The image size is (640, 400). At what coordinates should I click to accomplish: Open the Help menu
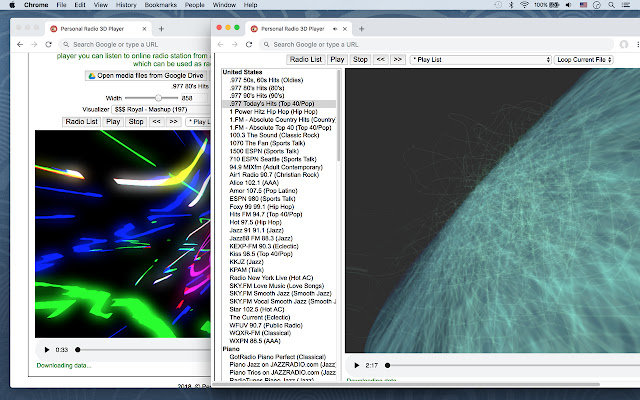coord(250,5)
